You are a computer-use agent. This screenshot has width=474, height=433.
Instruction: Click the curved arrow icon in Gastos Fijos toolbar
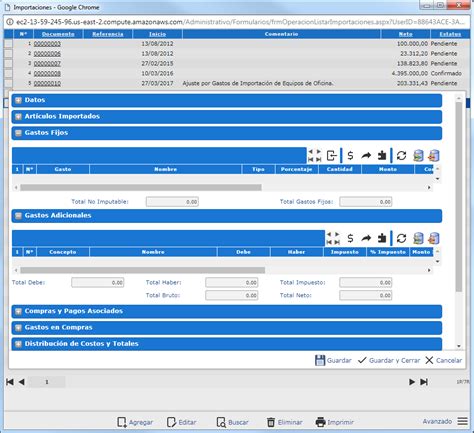pyautogui.click(x=366, y=155)
